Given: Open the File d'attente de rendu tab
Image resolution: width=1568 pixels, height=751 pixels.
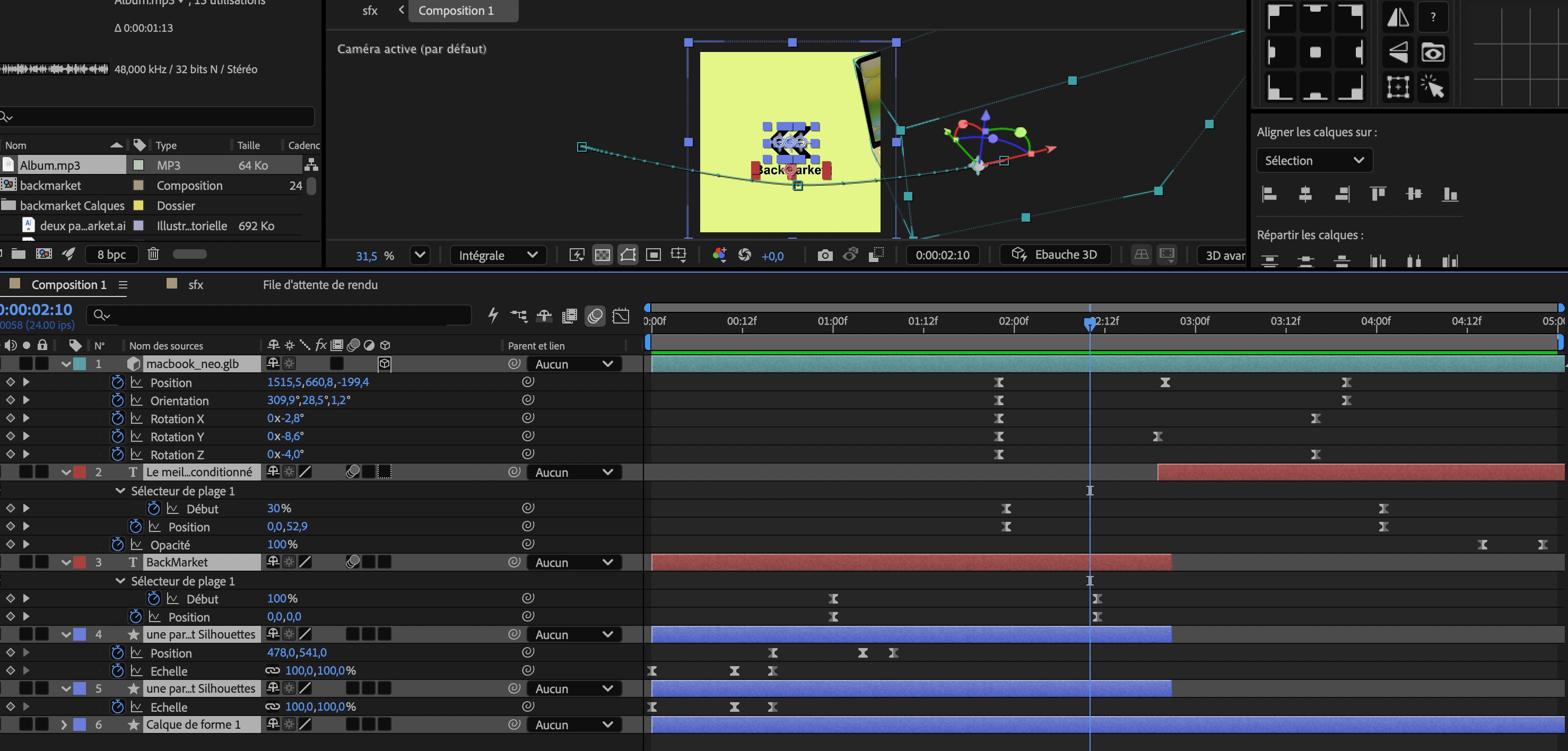Looking at the screenshot, I should click(x=320, y=285).
